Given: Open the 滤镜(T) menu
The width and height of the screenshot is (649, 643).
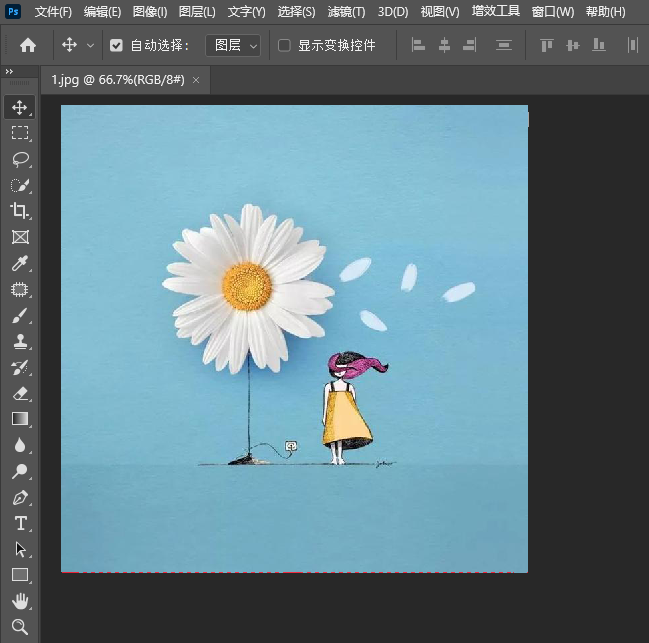Looking at the screenshot, I should coord(346,12).
